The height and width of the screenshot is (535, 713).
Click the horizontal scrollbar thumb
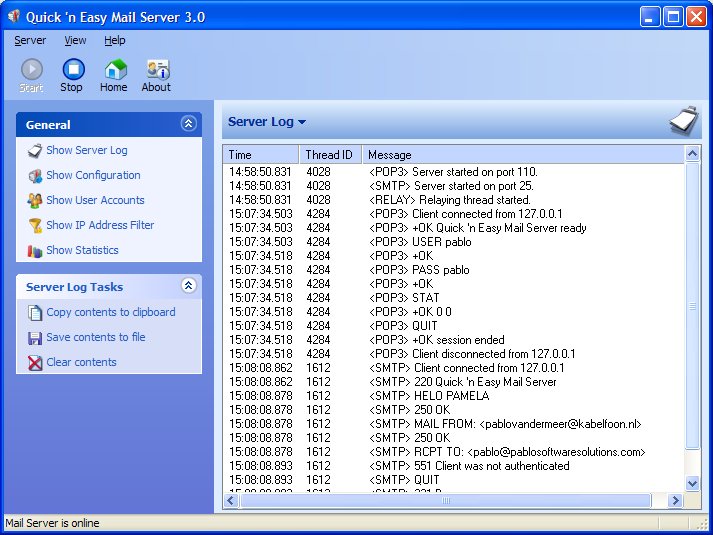pyautogui.click(x=446, y=500)
